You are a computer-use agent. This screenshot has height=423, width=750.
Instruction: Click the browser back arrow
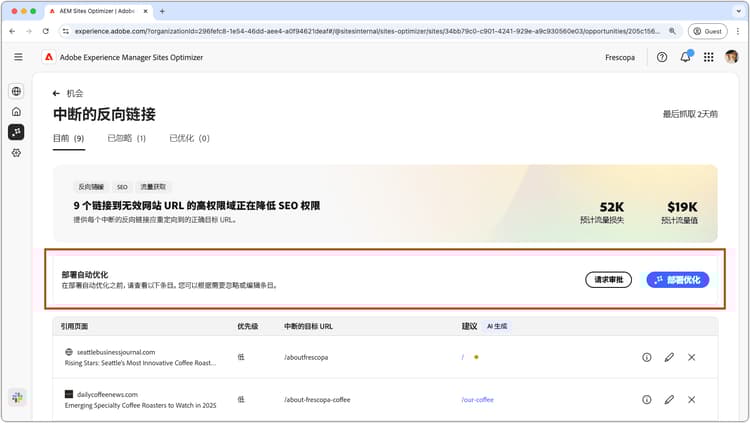pos(12,31)
